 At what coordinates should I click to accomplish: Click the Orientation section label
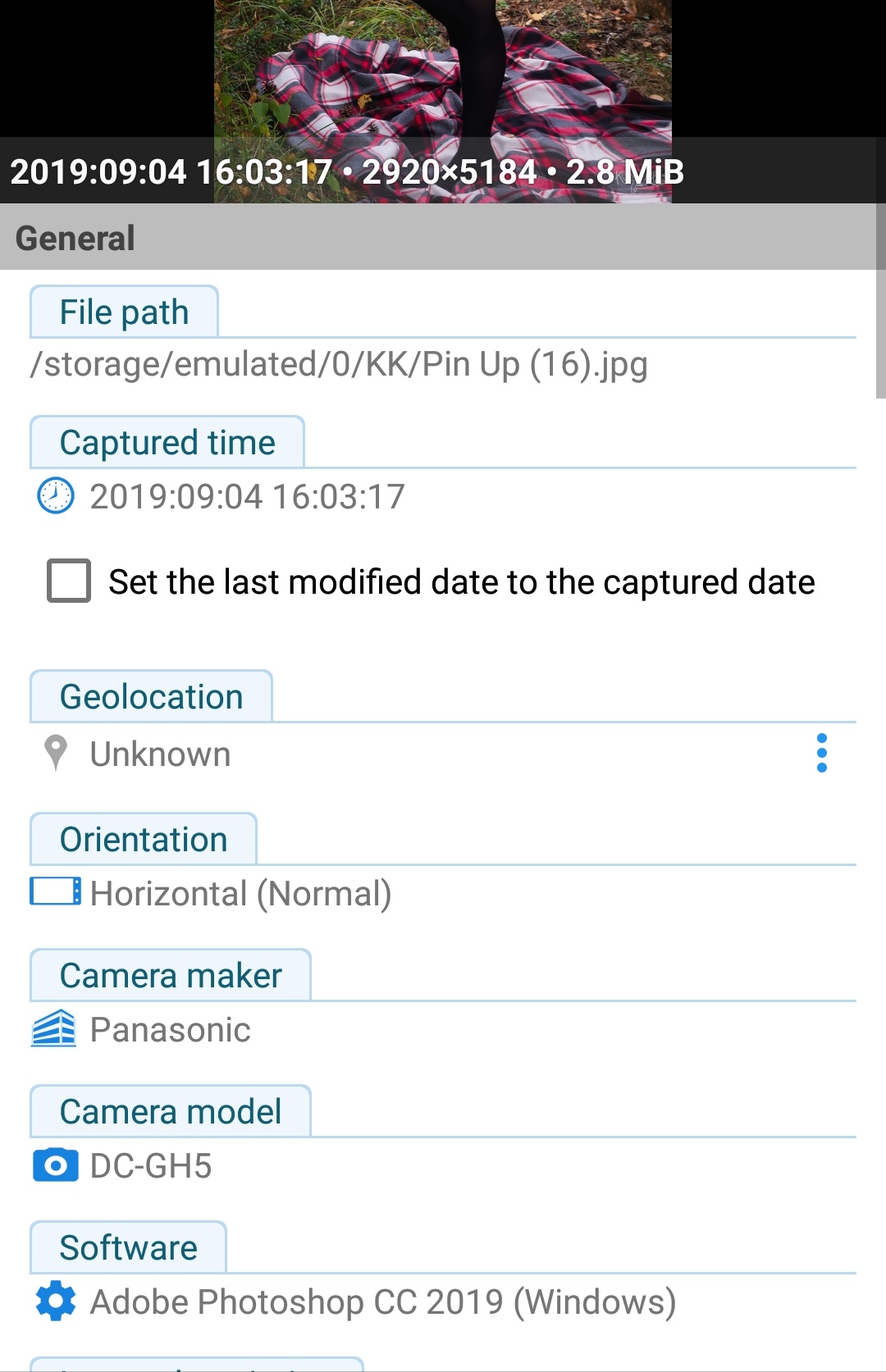[144, 839]
